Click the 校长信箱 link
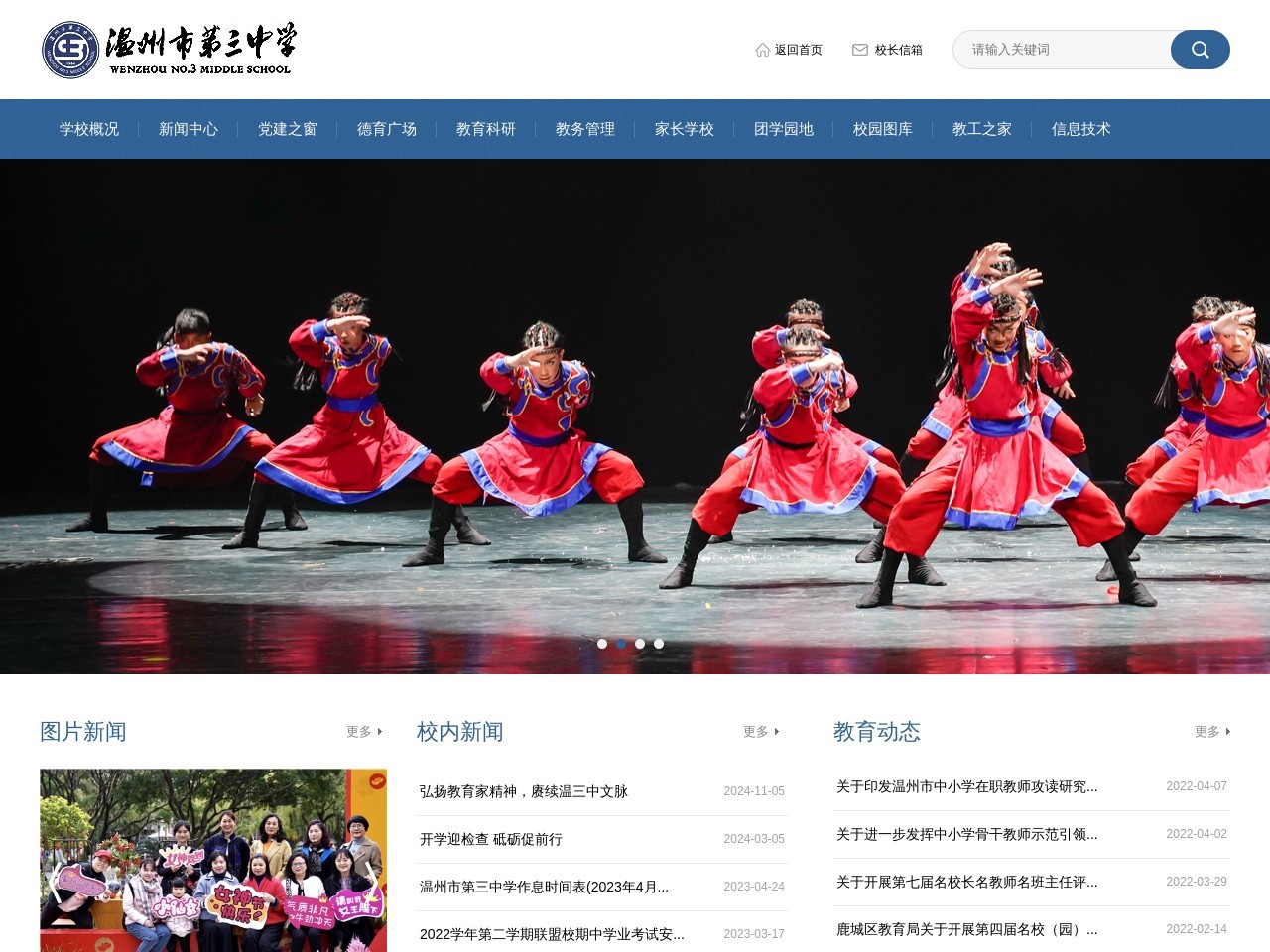The image size is (1270, 952). (x=899, y=50)
